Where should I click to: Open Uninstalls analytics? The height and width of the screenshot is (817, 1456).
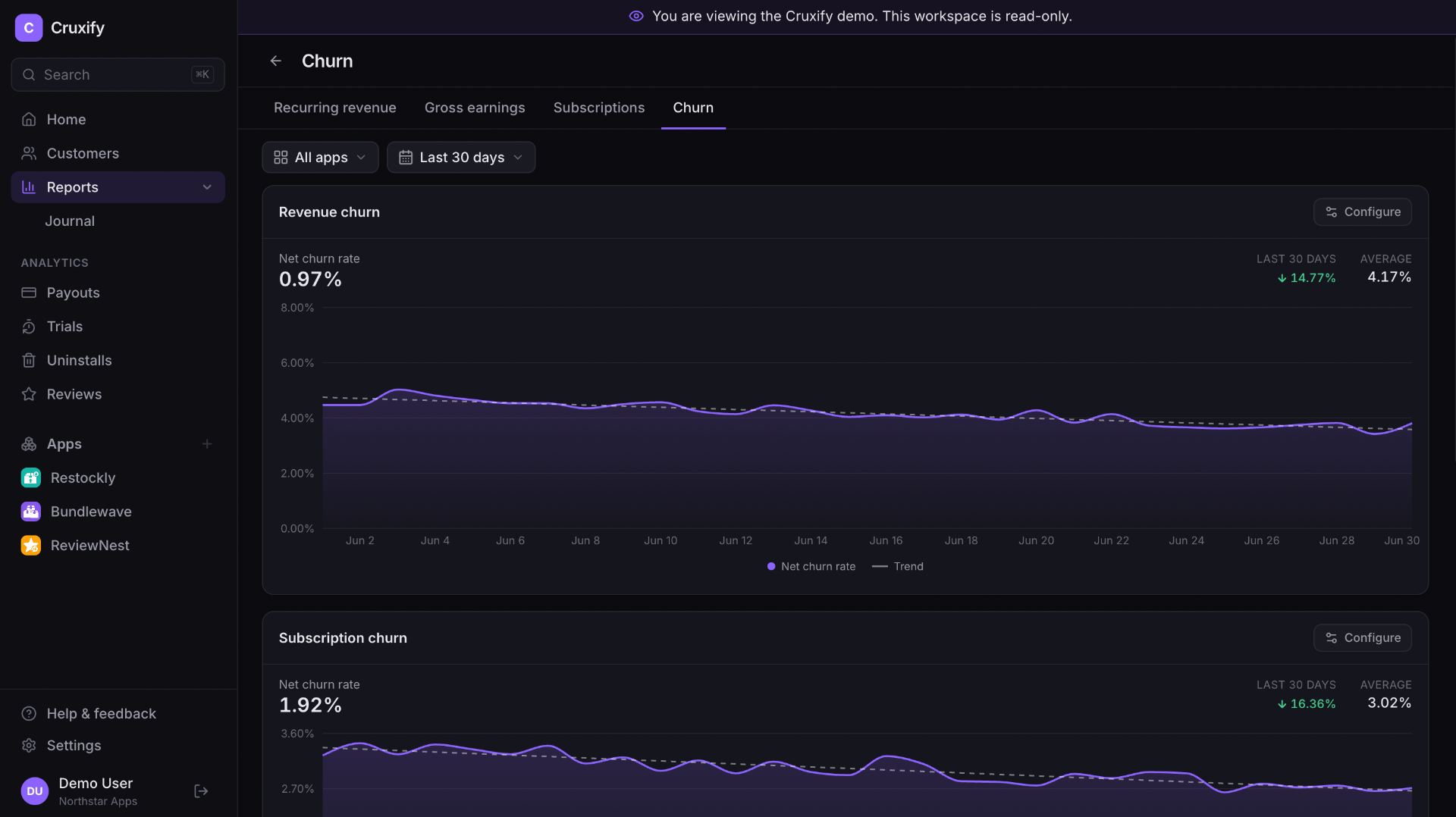(118, 361)
